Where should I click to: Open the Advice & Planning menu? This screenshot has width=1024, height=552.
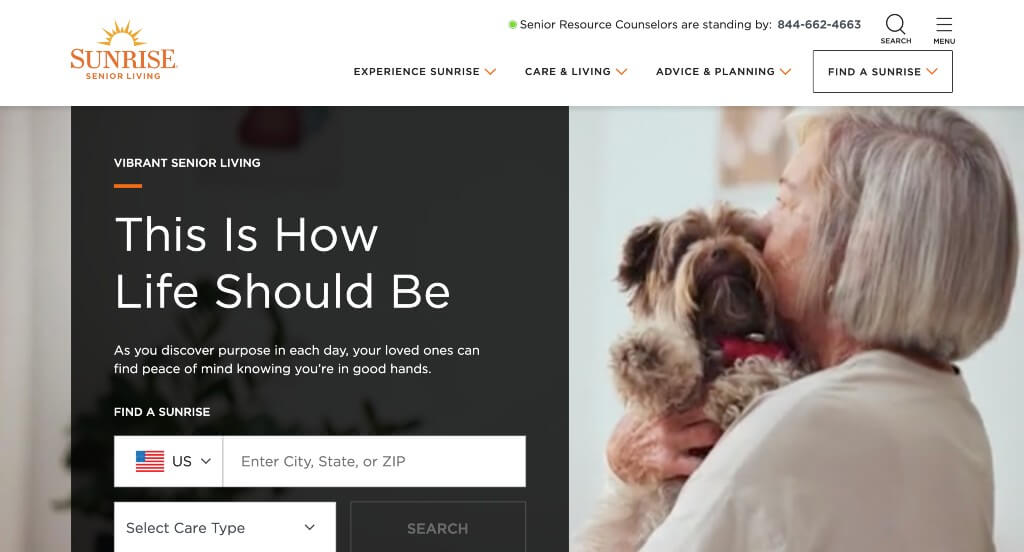[x=723, y=72]
